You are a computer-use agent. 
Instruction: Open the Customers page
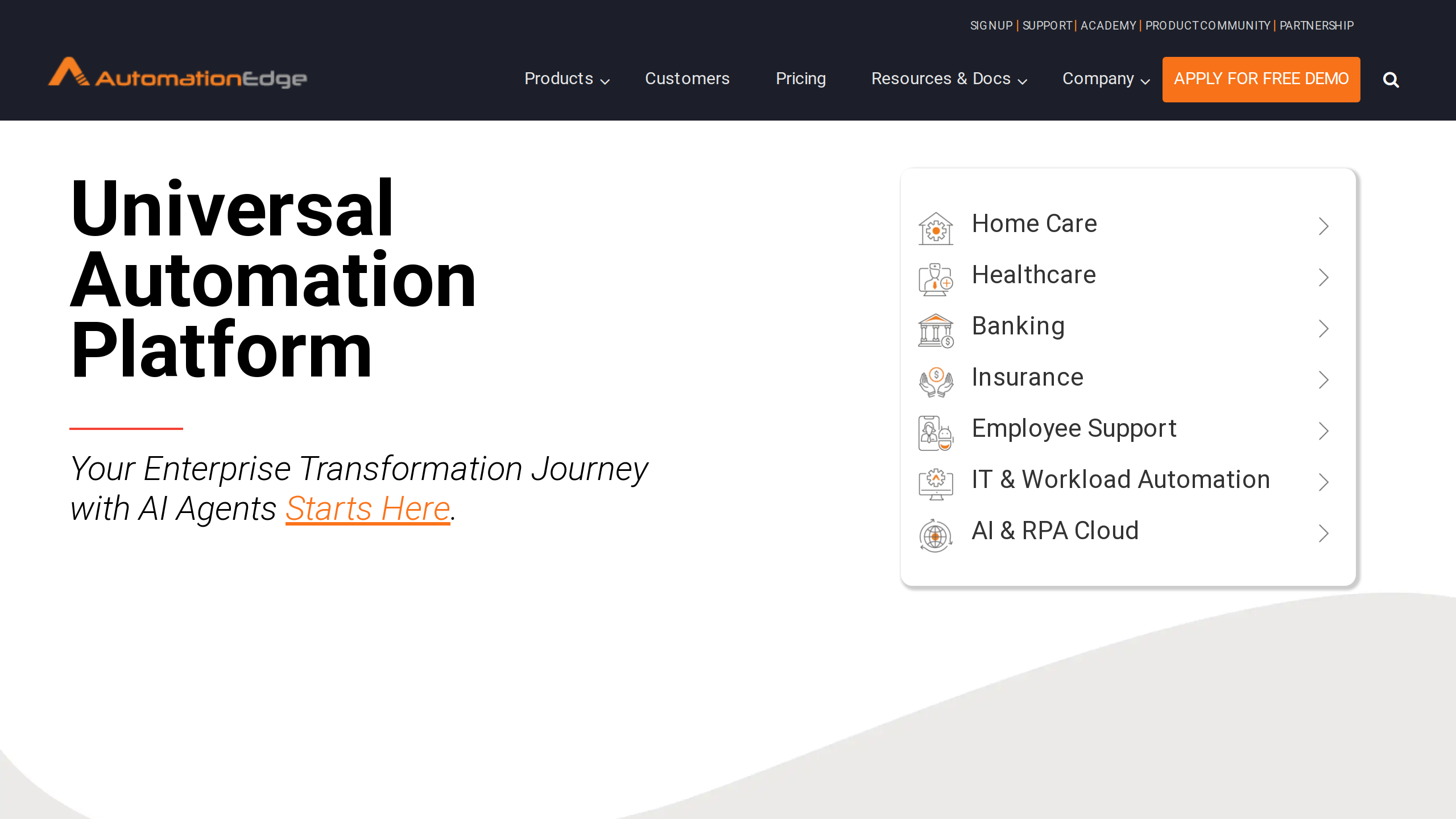pos(687,79)
